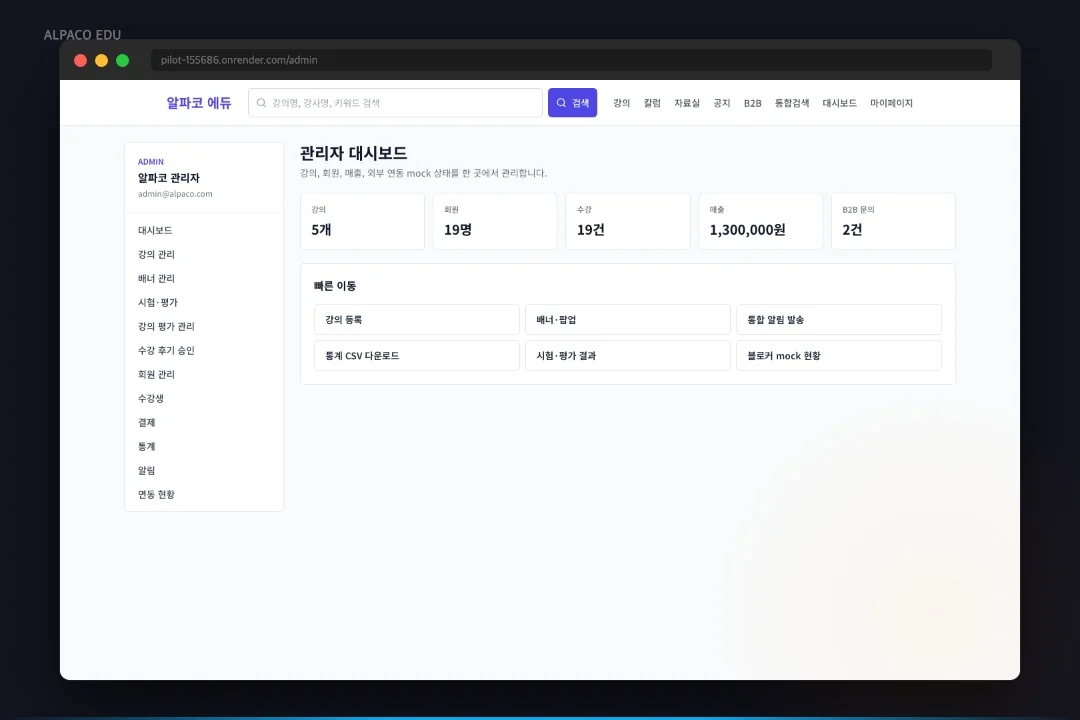Click the yellow minimize window button
1080x720 pixels.
coord(101,61)
